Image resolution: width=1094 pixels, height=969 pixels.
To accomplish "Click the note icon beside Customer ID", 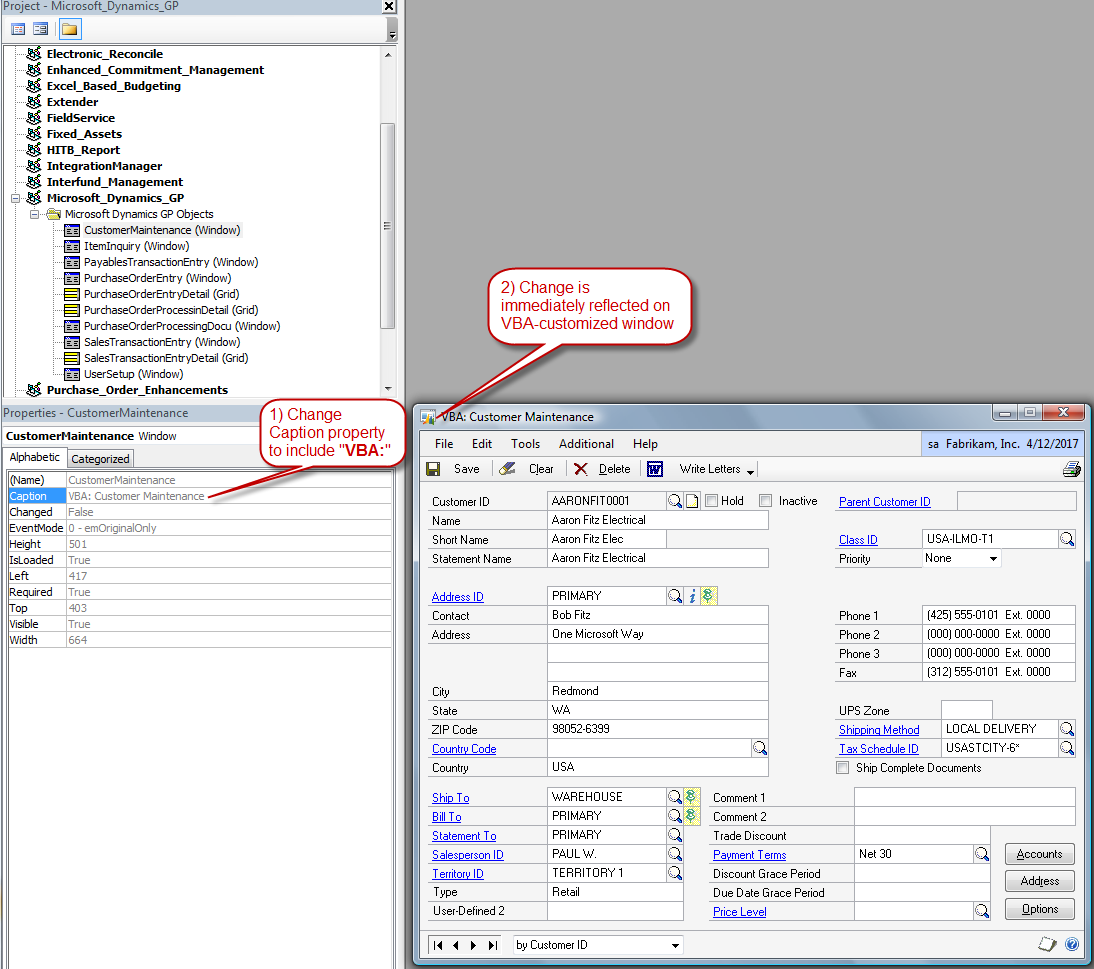I will click(x=692, y=501).
